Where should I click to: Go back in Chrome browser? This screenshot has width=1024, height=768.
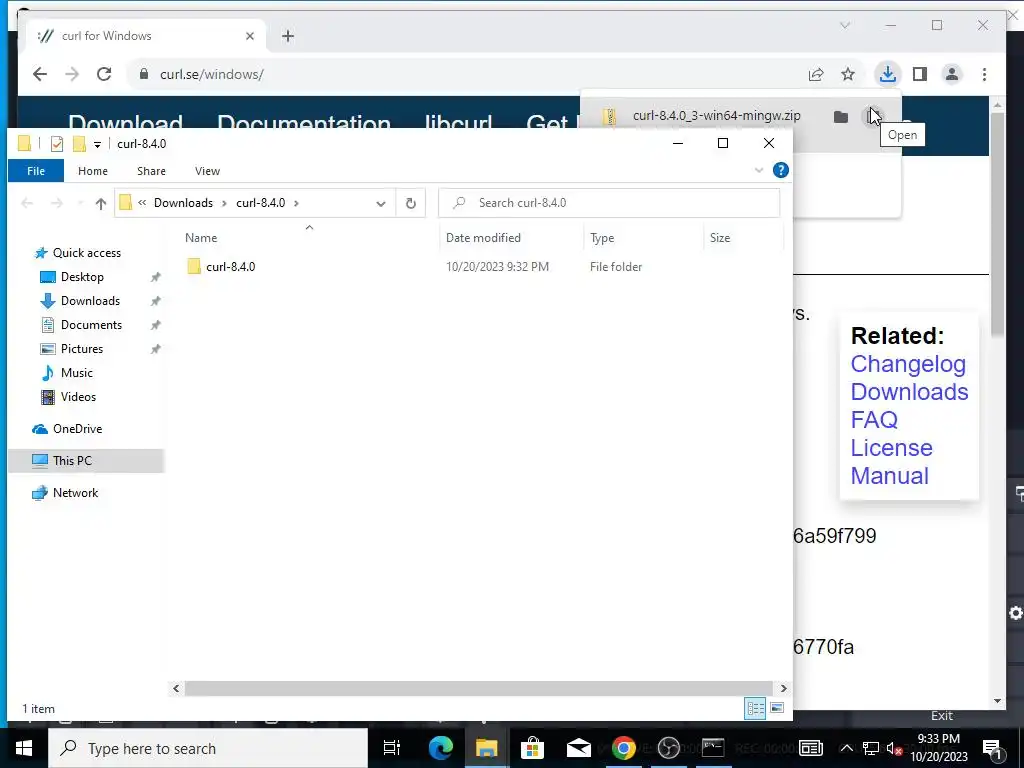[x=40, y=74]
